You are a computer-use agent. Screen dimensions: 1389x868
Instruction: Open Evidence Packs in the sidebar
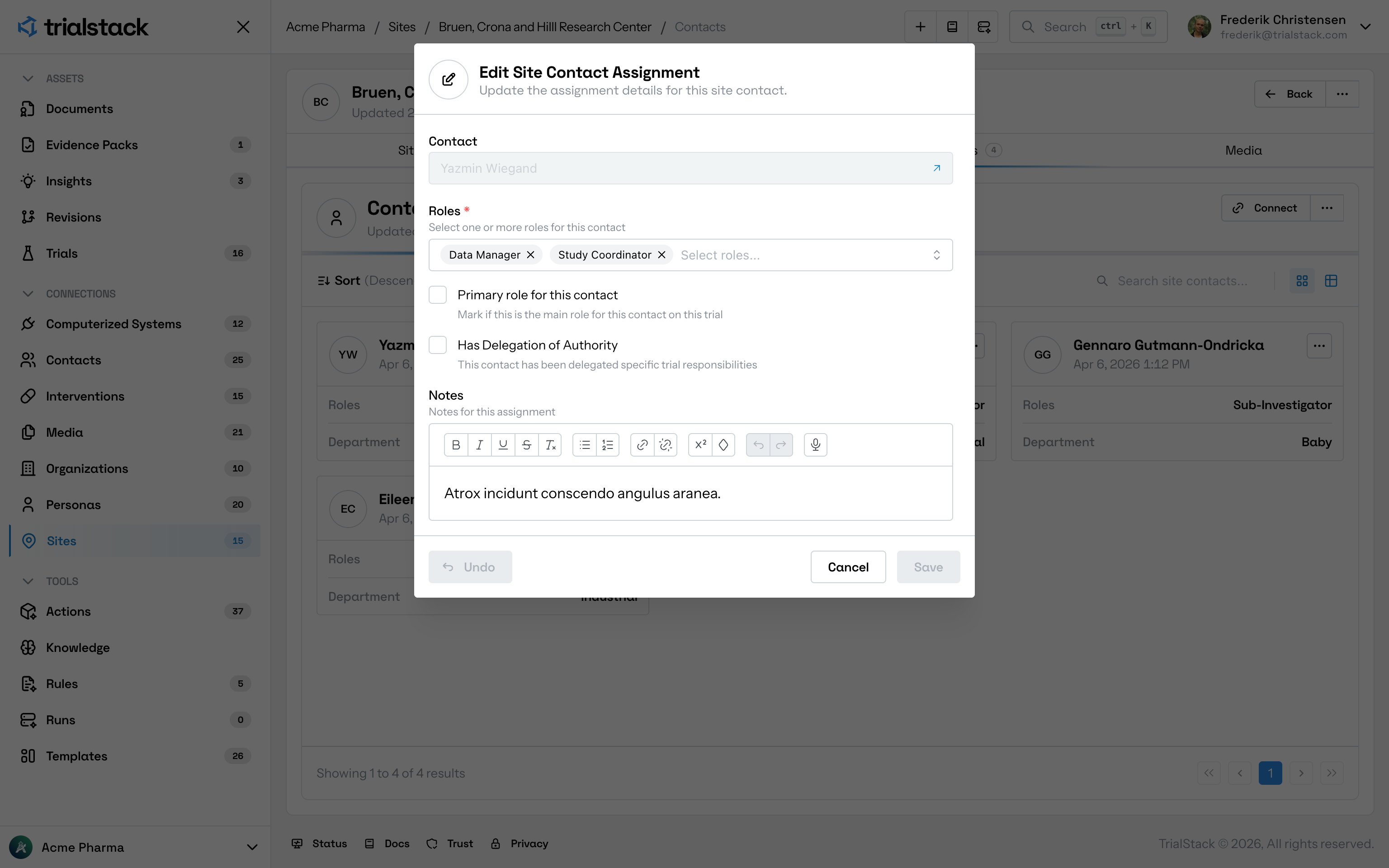(135, 145)
